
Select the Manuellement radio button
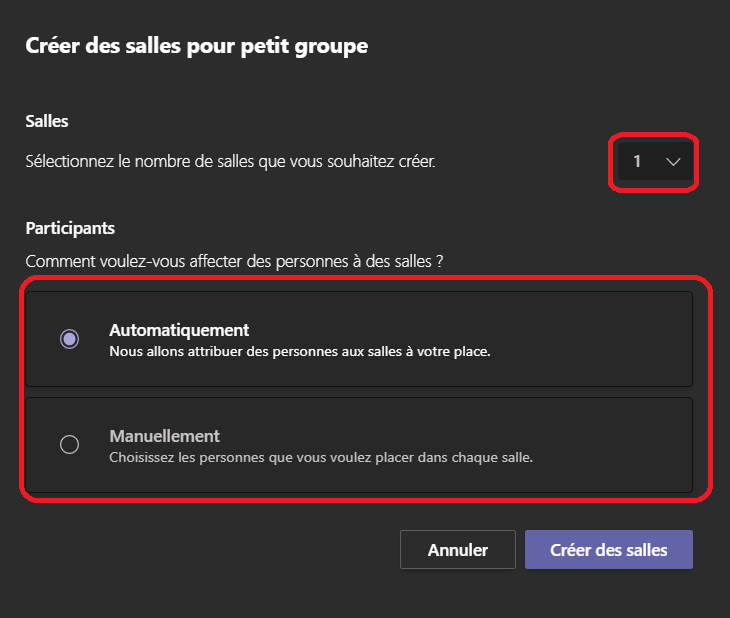click(x=69, y=444)
